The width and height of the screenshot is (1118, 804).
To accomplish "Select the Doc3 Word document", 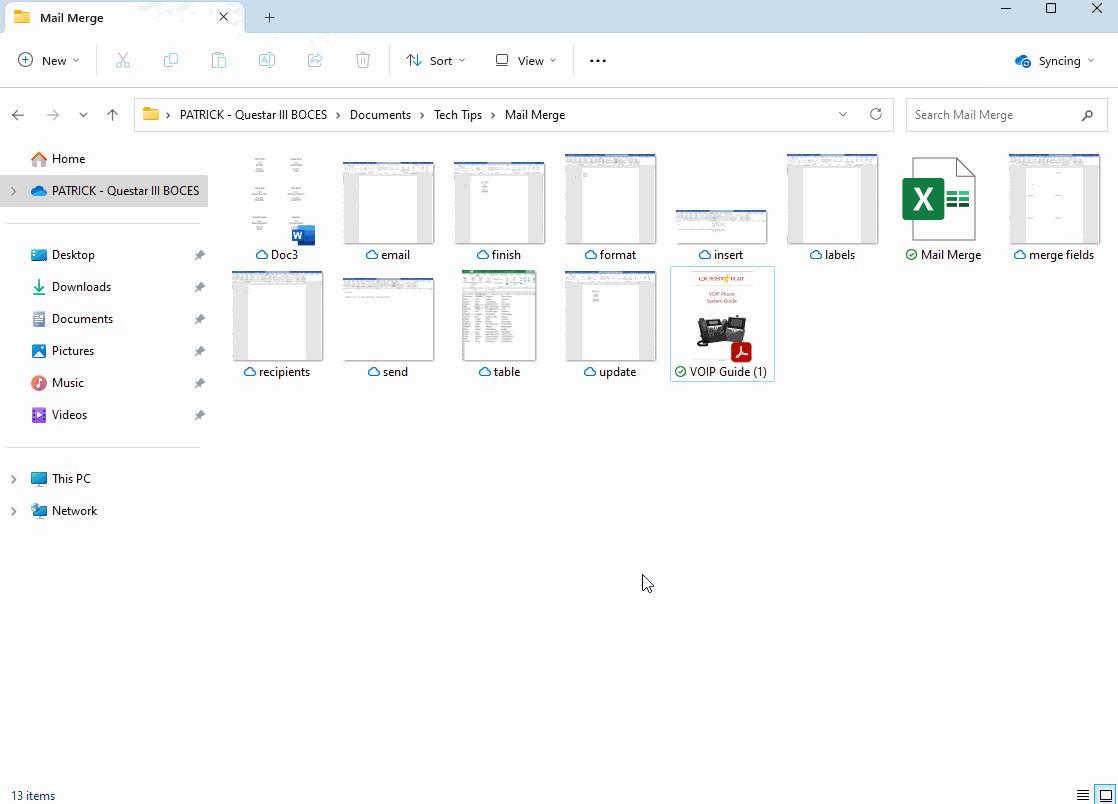I will (x=277, y=208).
